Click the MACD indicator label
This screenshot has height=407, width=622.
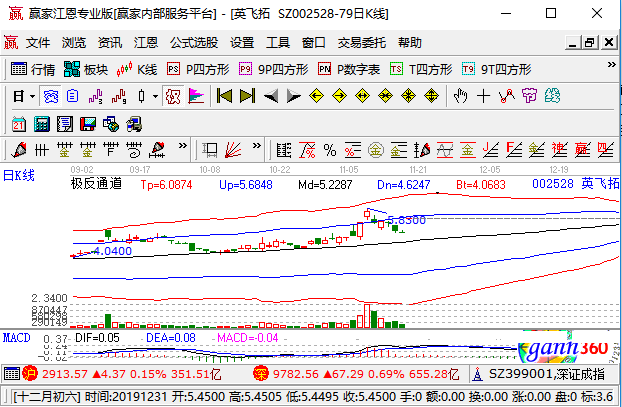[16, 339]
